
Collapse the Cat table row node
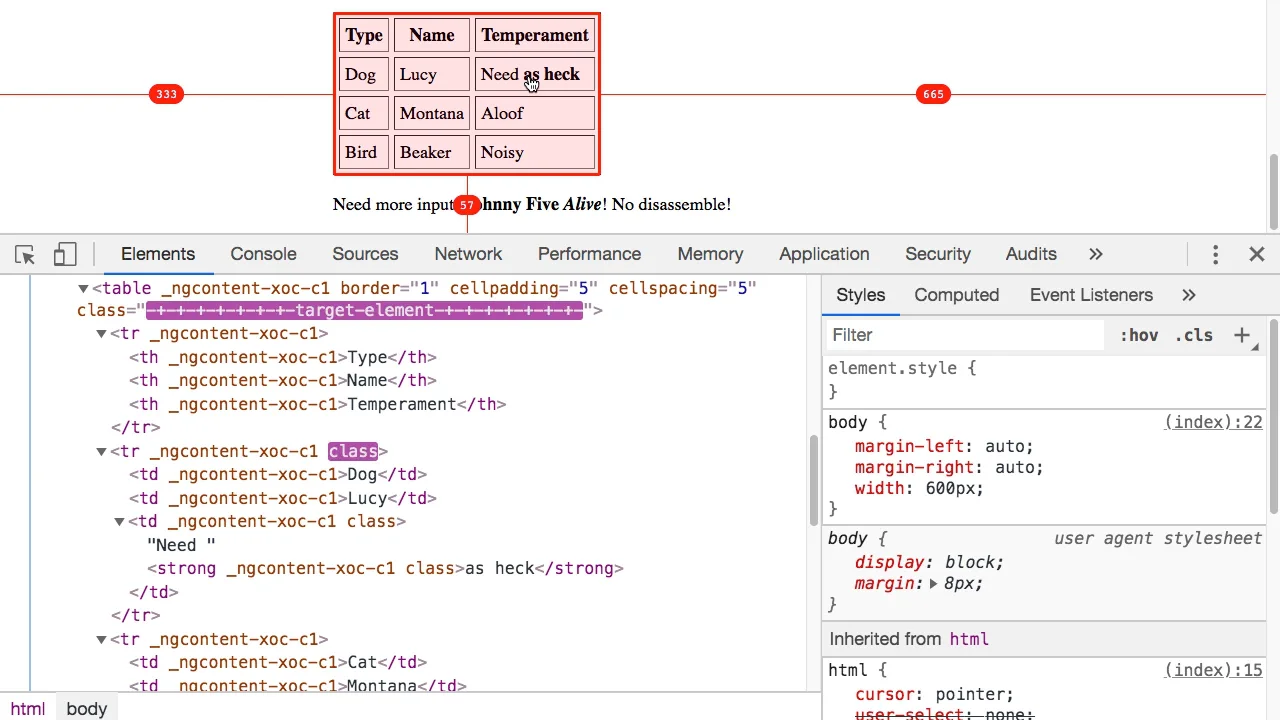click(x=101, y=640)
